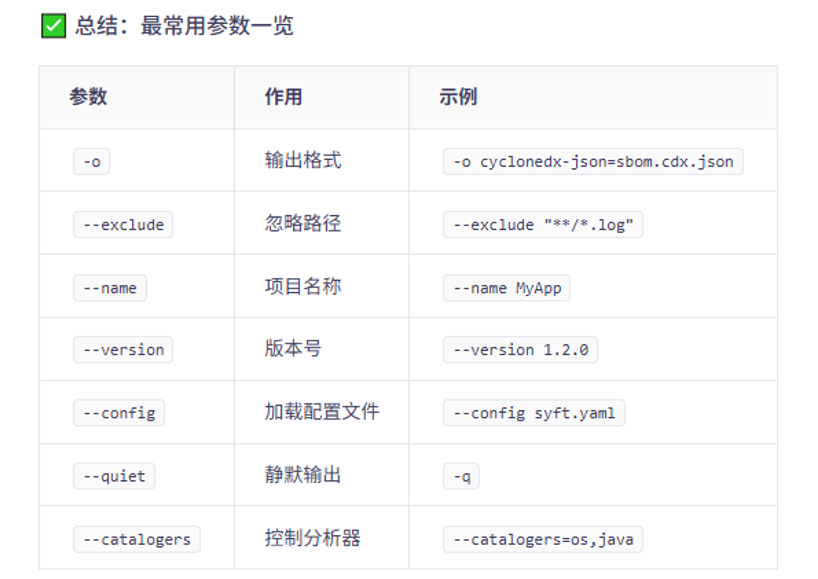Screen dimensions: 818x579
Task: Click the cyclonedx-json=sbom.cdx.json example code
Action: click(x=593, y=162)
